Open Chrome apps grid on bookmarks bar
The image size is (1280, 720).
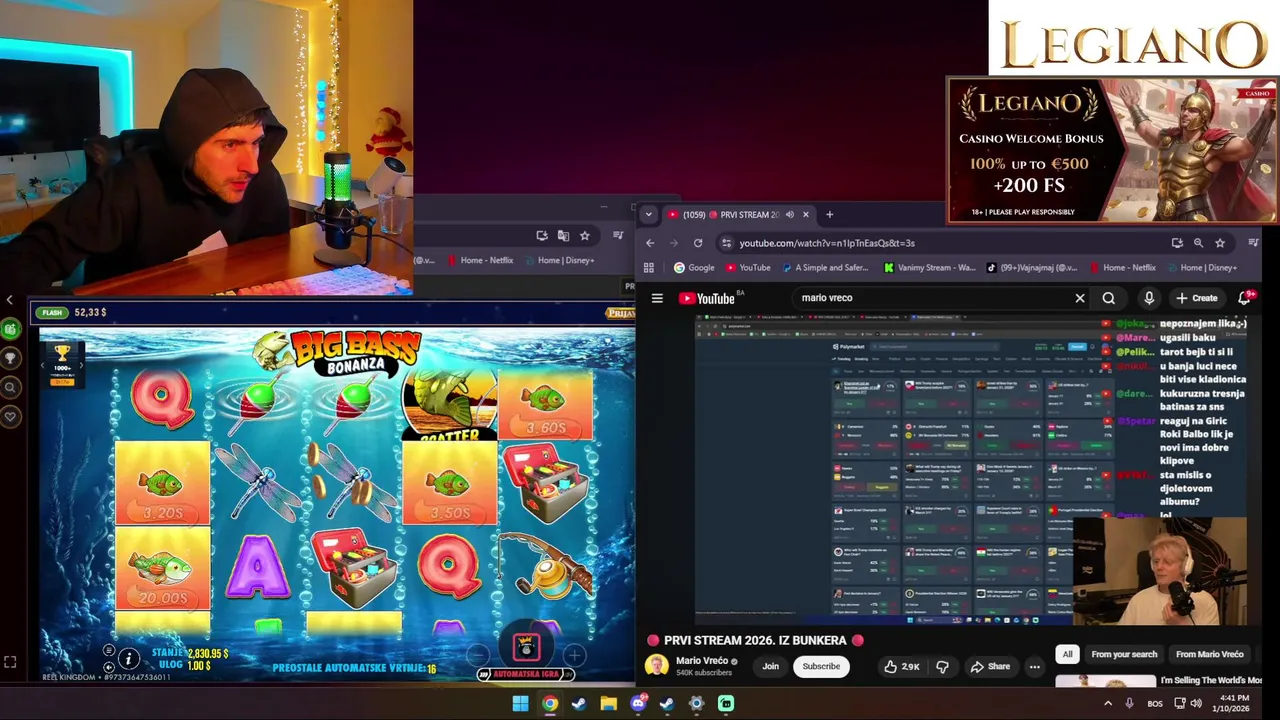(x=649, y=268)
